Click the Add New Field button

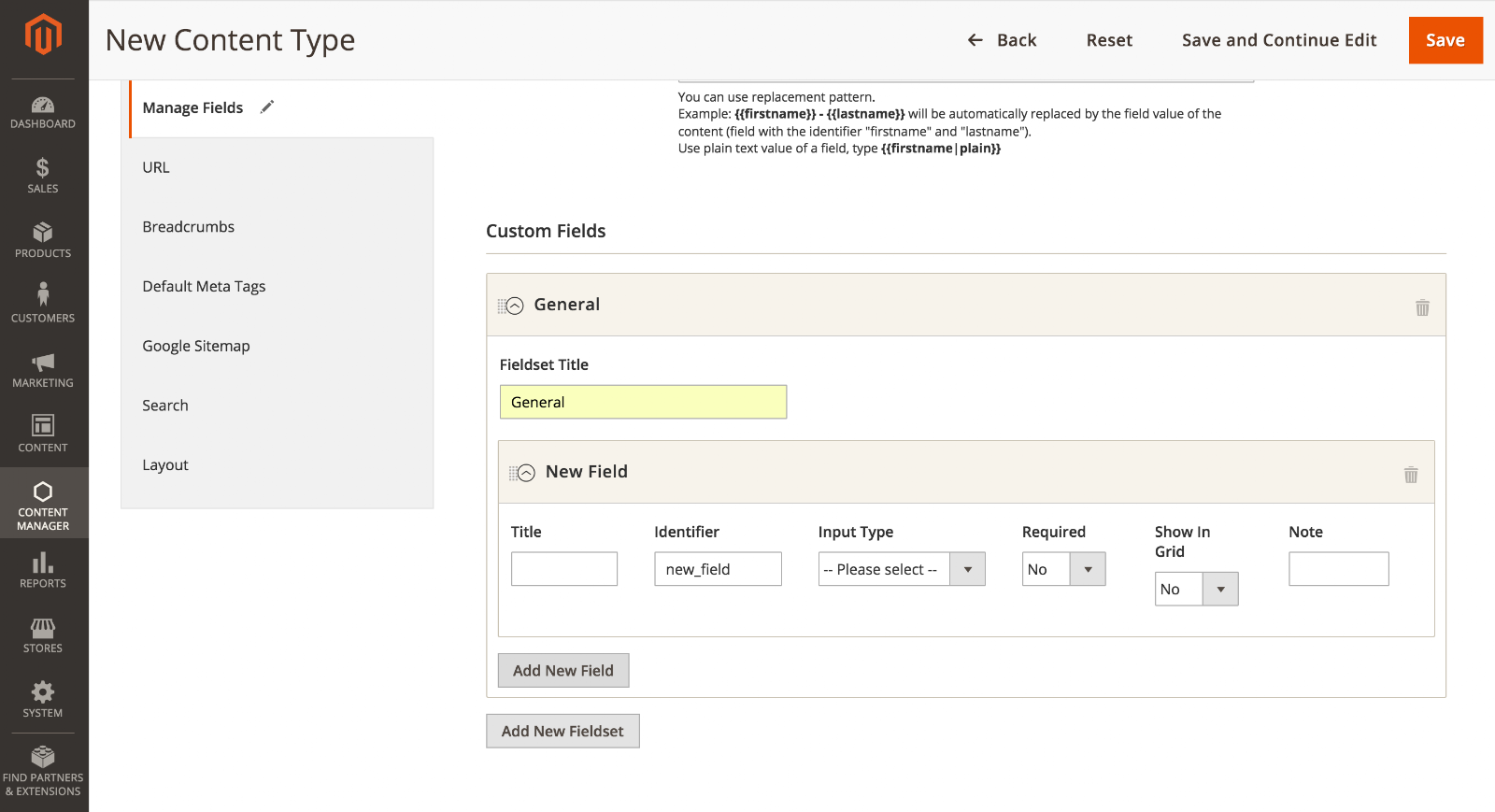[x=563, y=670]
